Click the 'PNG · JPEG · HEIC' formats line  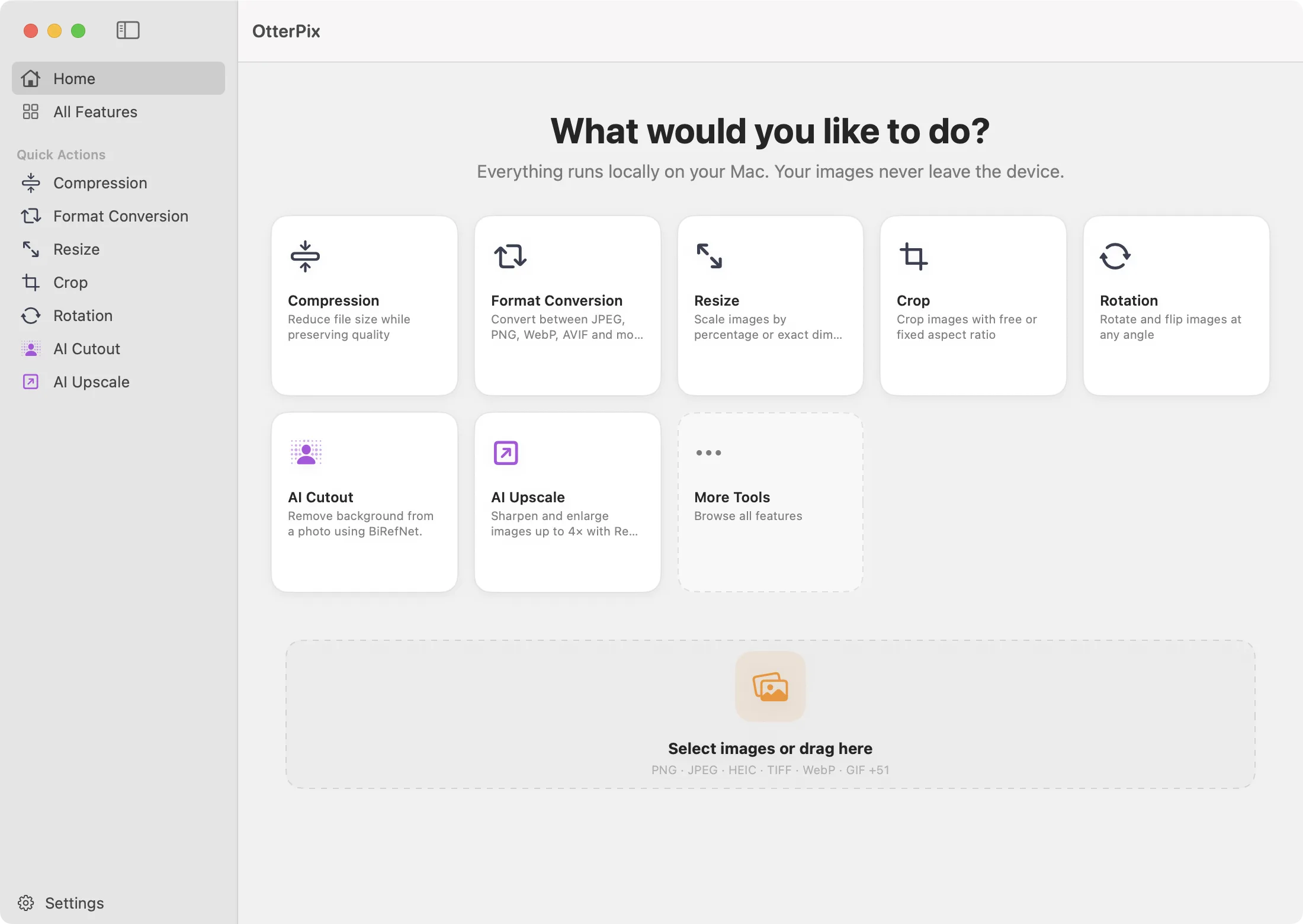point(770,770)
